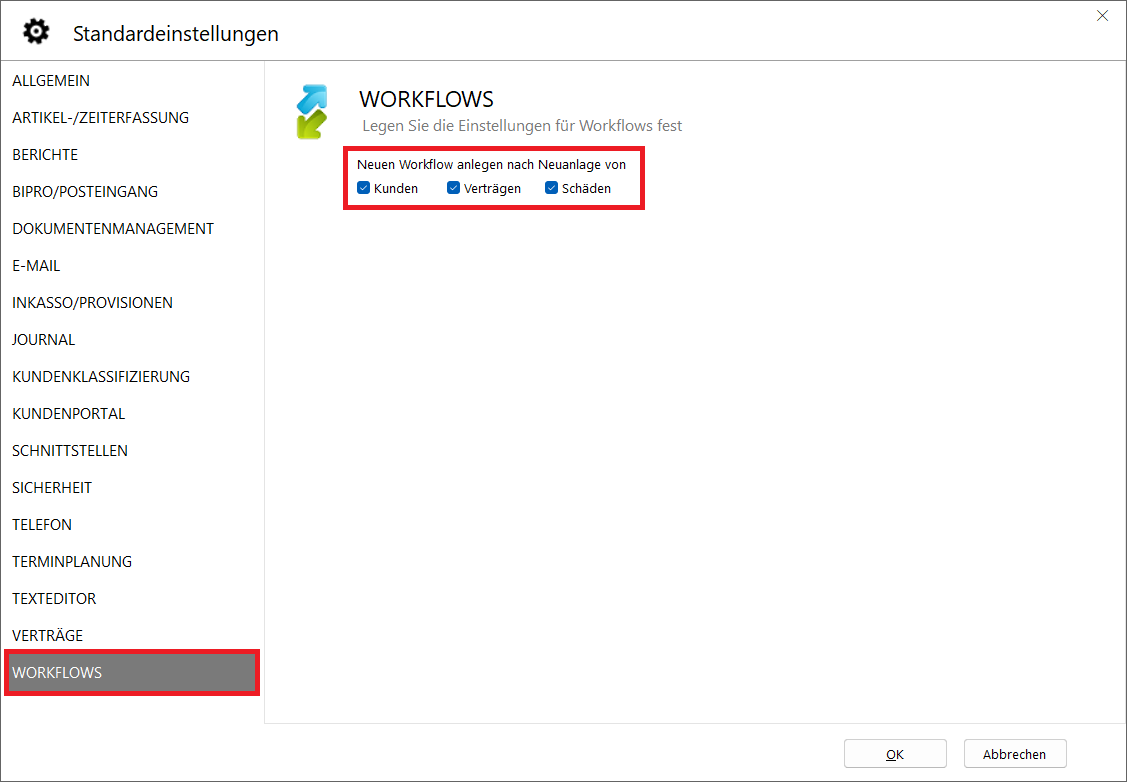Select KUNDENKLASSIFIZIERUNG in the list
Screen dimensions: 1127x782
coord(101,377)
